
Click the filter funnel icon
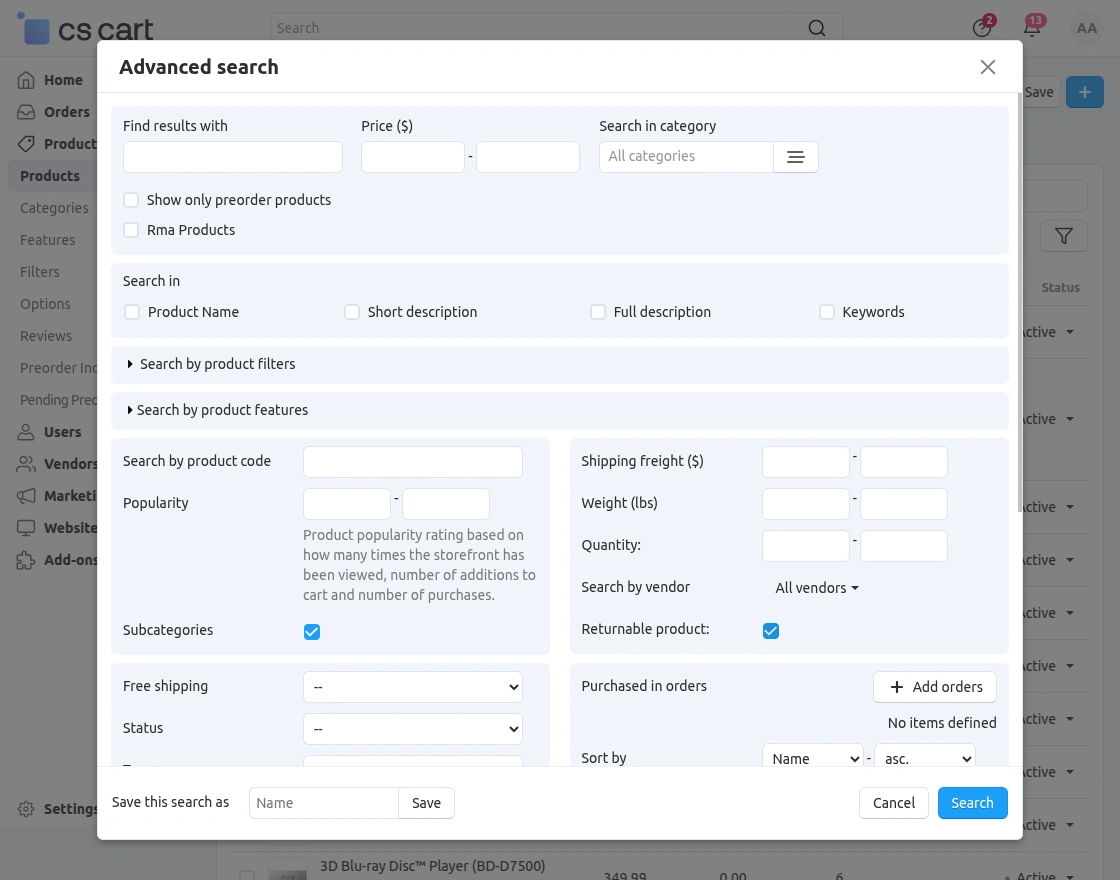tap(1064, 236)
